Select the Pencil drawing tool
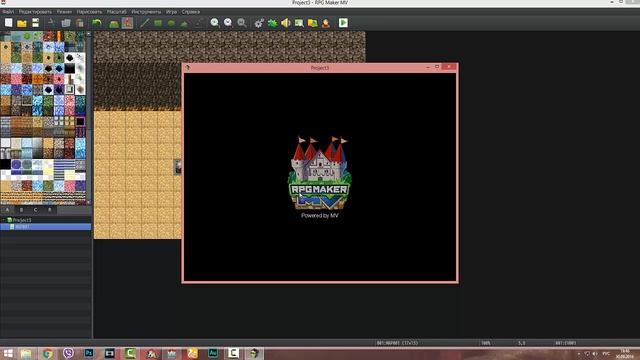Screen dimensions: 640x360 point(144,23)
